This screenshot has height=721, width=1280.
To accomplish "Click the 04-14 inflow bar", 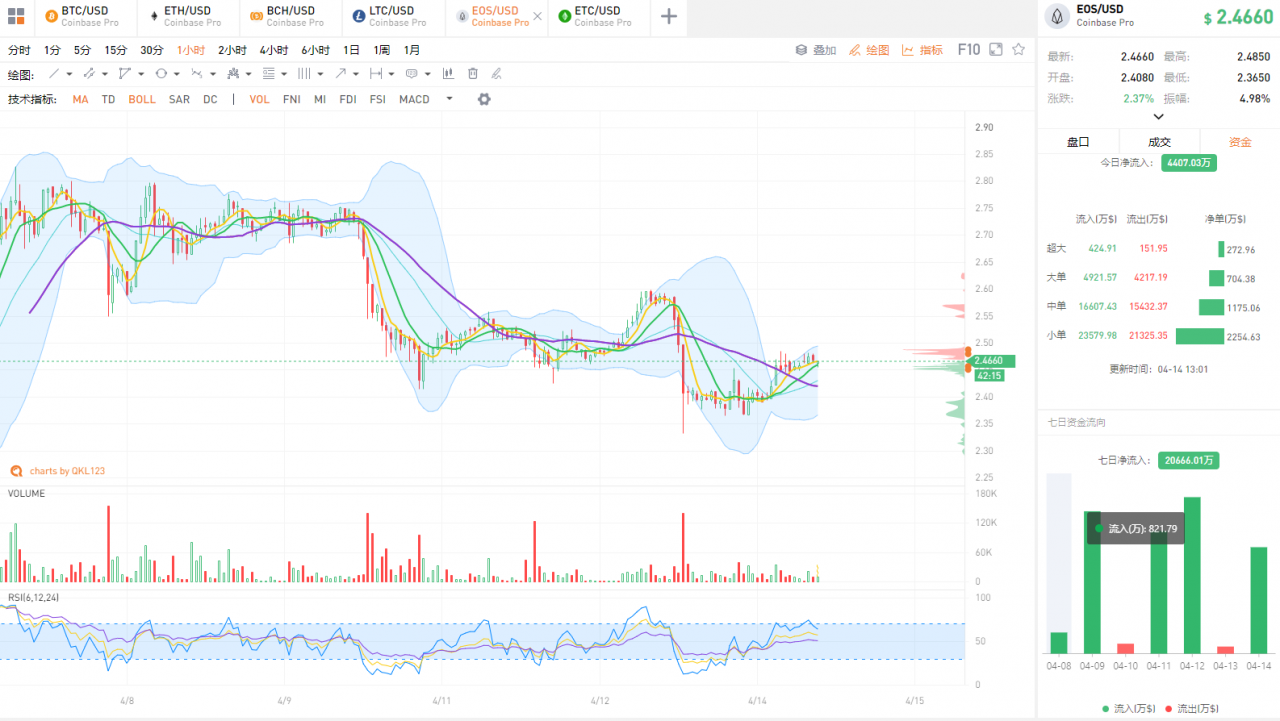I will (1259, 600).
